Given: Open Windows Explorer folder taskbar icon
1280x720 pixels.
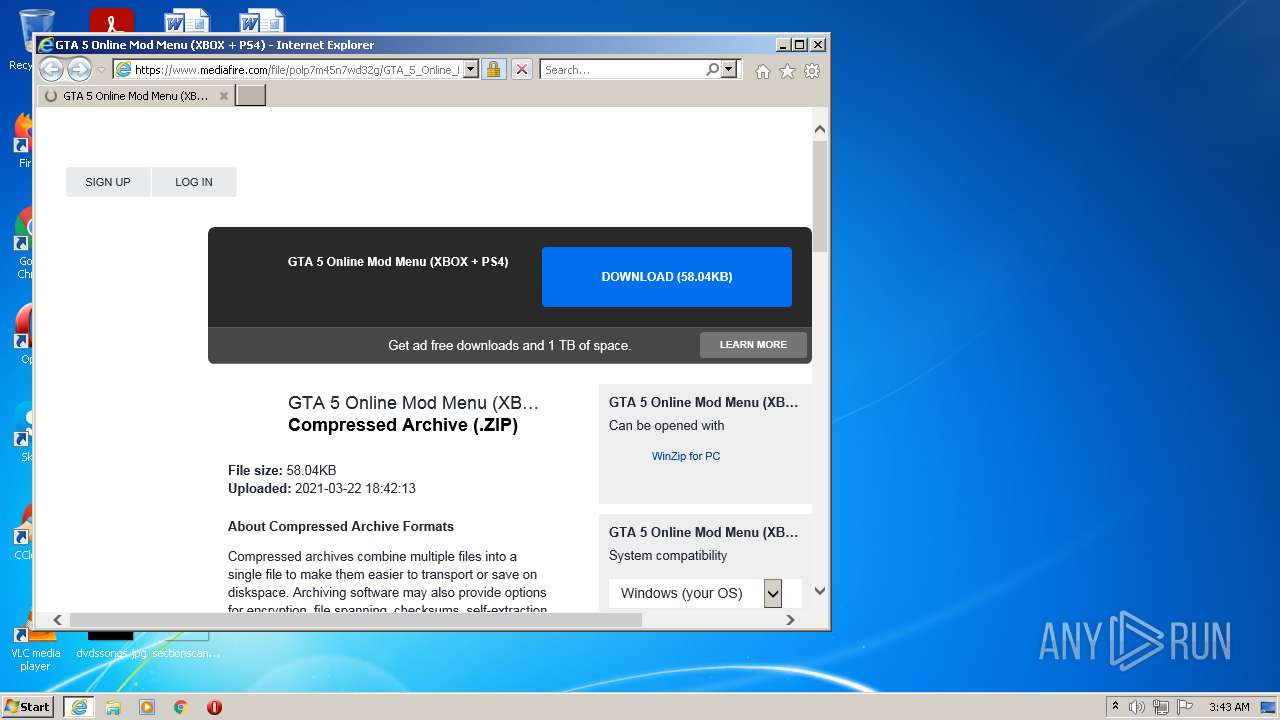Looking at the screenshot, I should click(113, 707).
